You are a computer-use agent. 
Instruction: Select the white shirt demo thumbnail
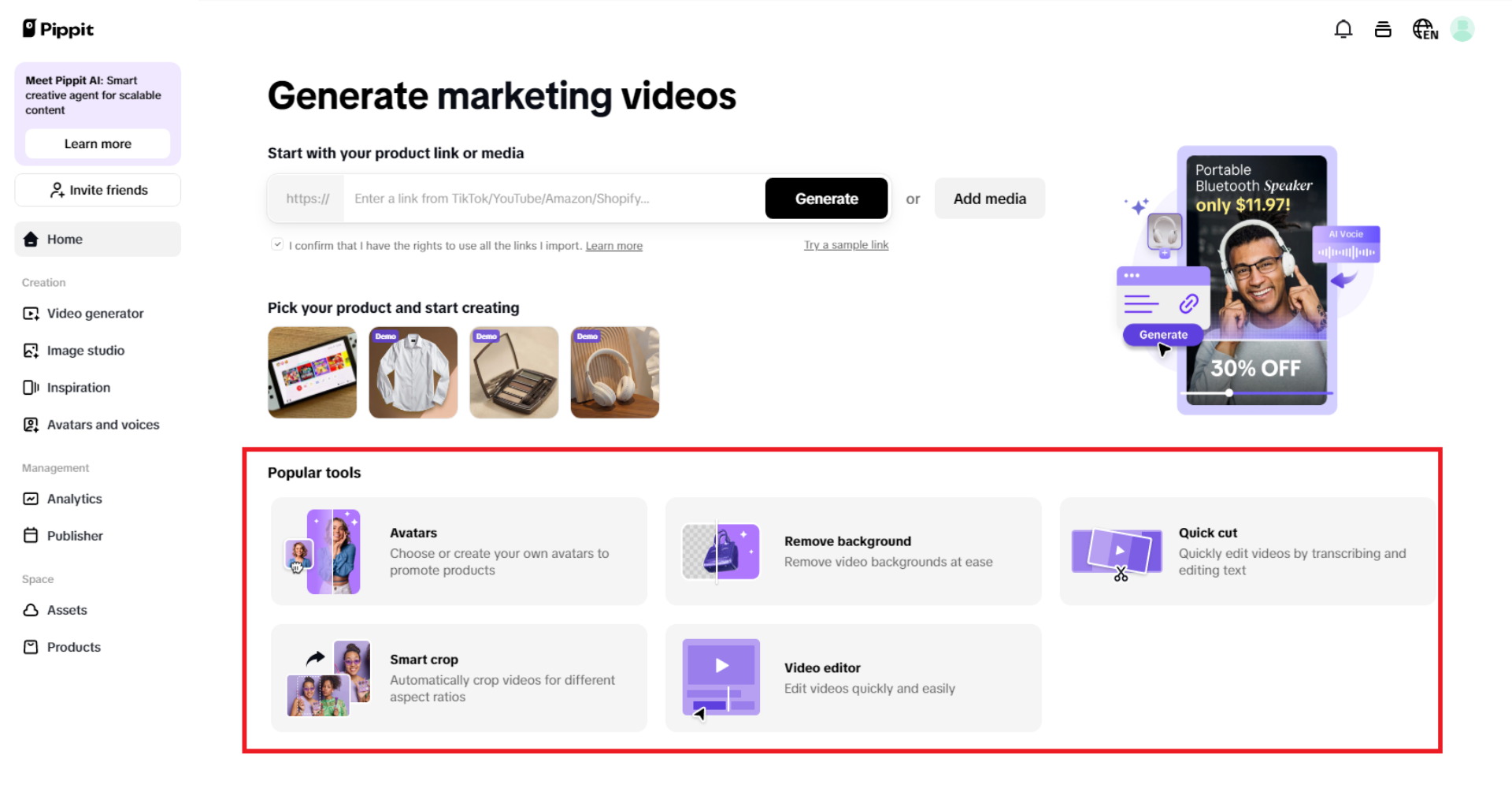click(413, 373)
